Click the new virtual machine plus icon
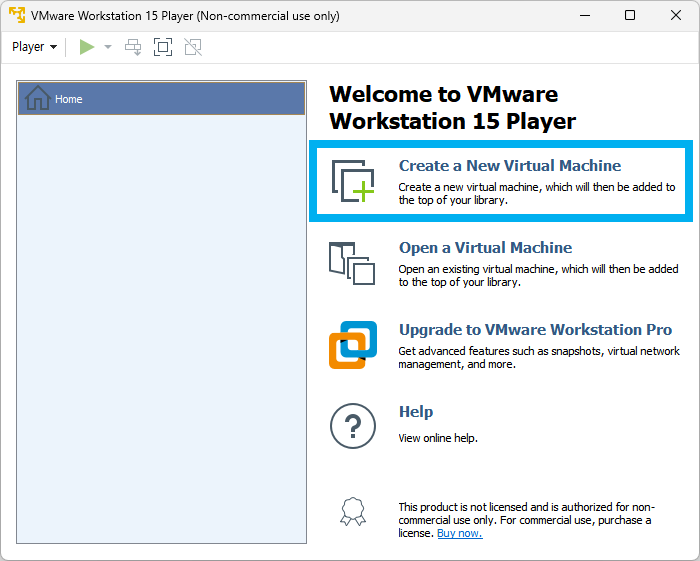Image resolution: width=700 pixels, height=561 pixels. 353,181
